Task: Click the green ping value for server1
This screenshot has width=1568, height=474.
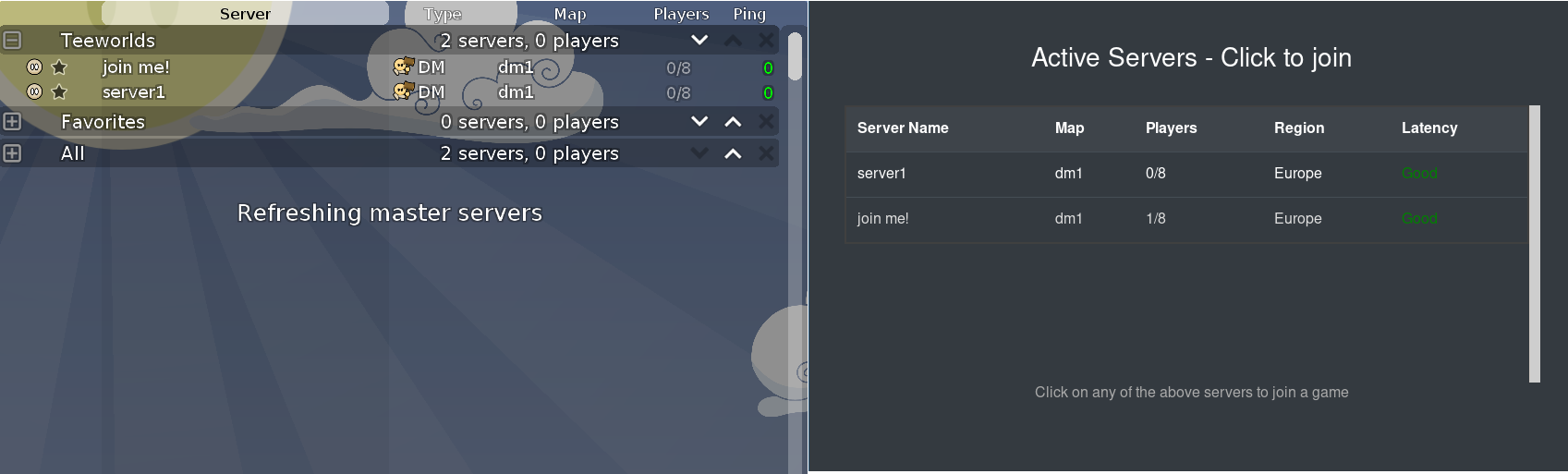Action: click(768, 93)
